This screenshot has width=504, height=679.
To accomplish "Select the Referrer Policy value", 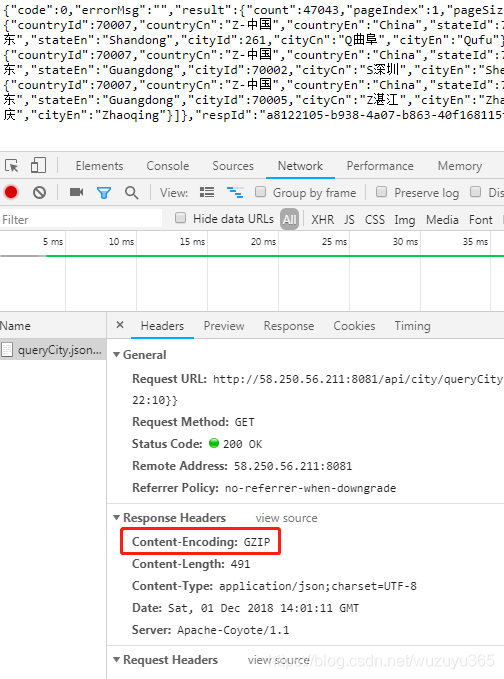I will point(310,488).
